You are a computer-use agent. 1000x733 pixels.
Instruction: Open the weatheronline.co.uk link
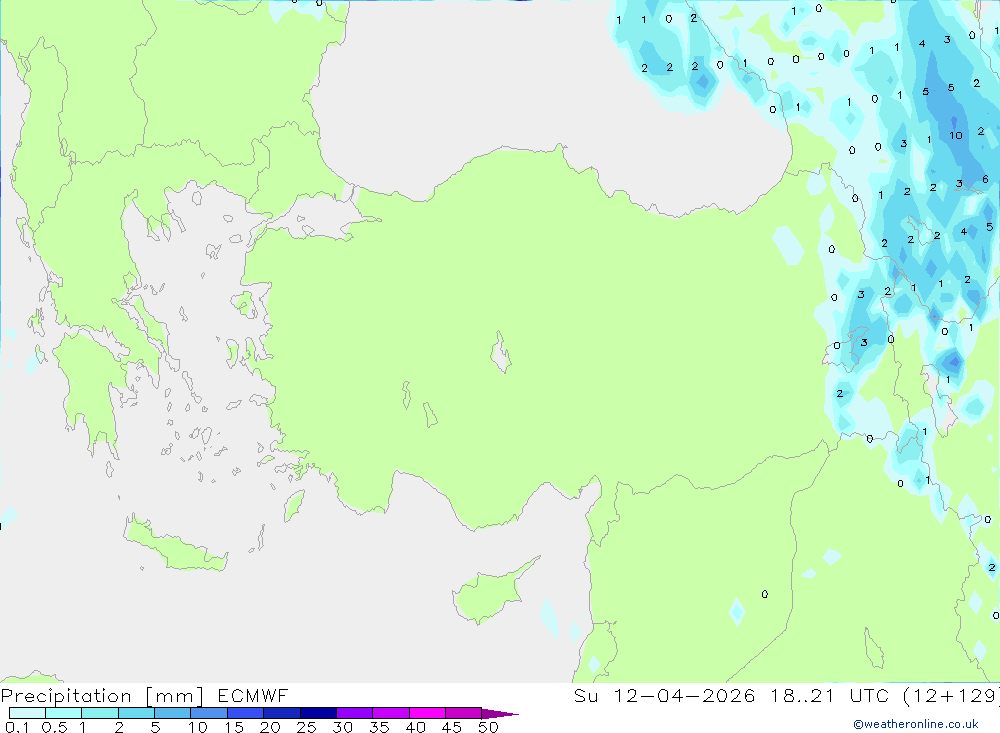[x=916, y=724]
